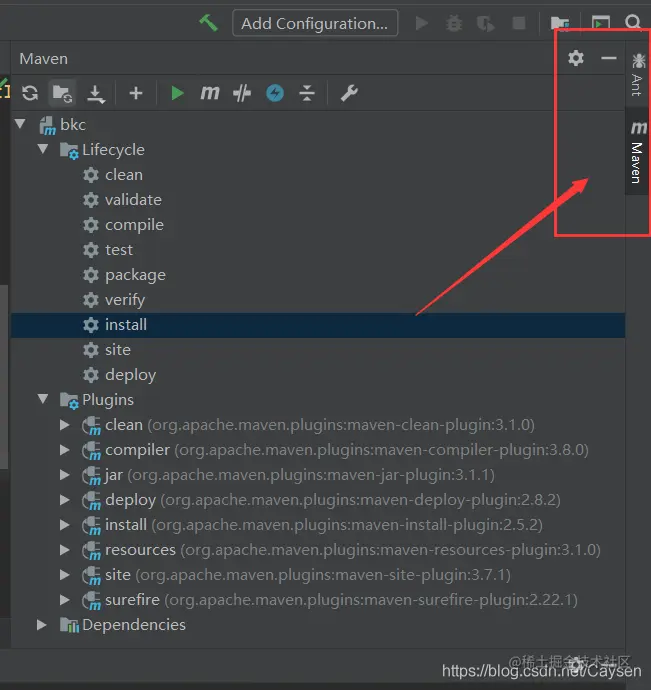Click the Maven panel title label

44,59
